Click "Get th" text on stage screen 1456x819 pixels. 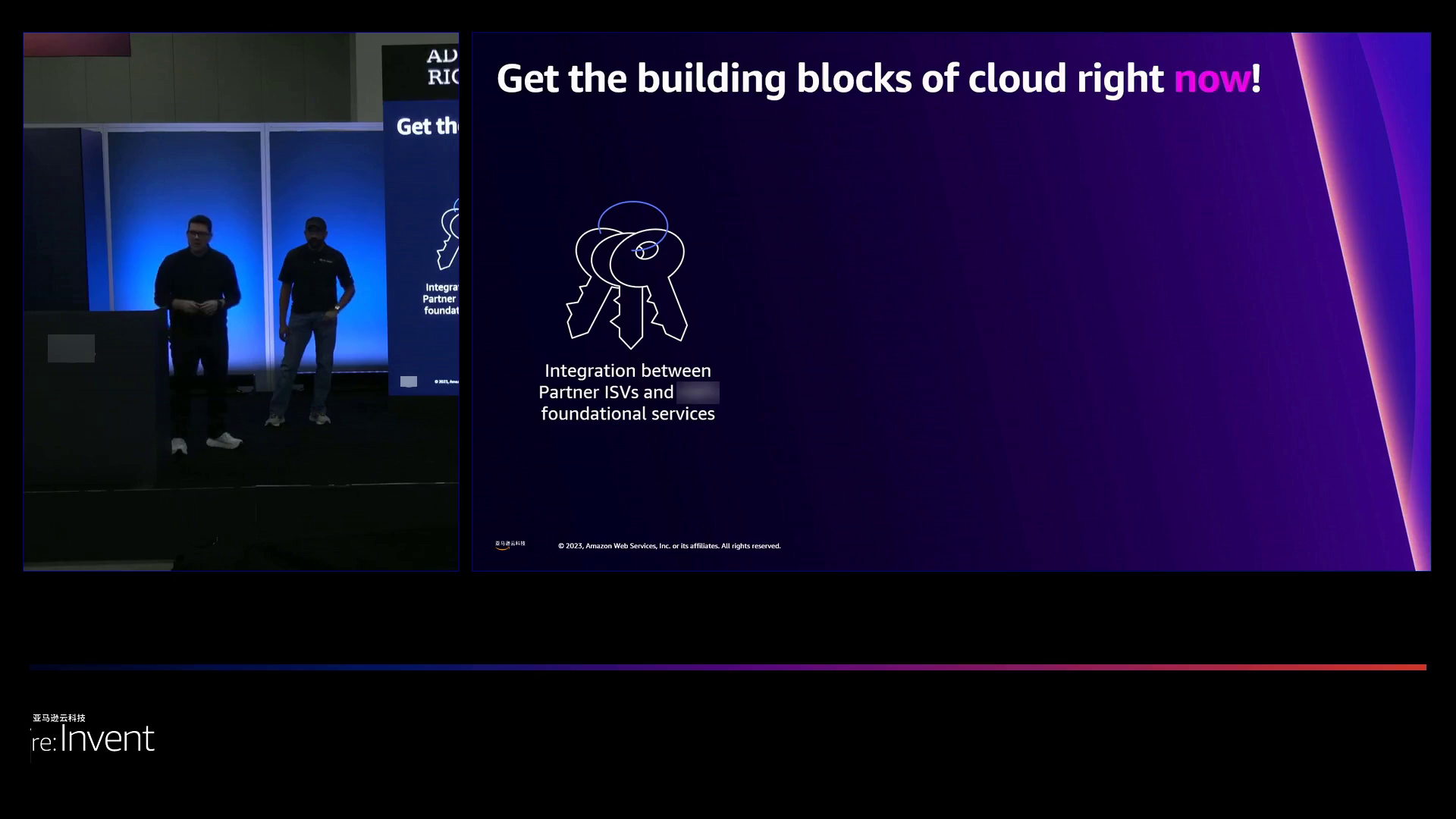tap(427, 126)
